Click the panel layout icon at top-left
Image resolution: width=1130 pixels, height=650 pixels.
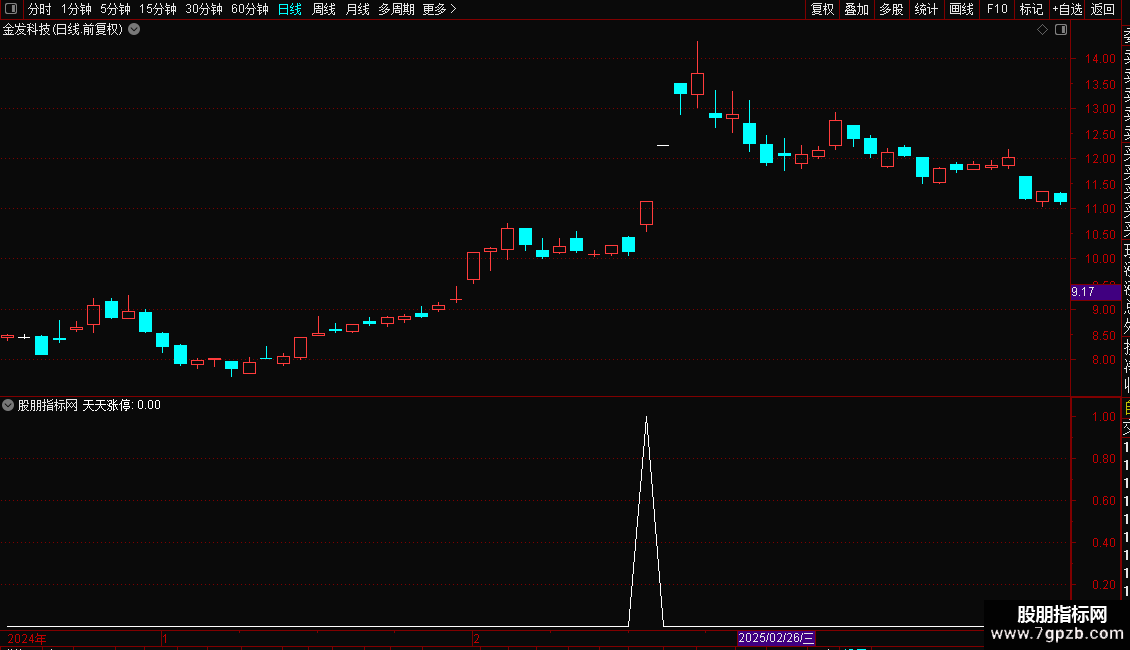point(11,9)
